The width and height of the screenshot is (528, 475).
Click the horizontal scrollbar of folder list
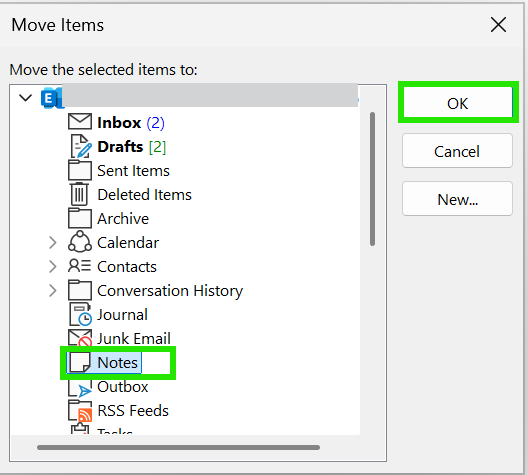(178, 447)
